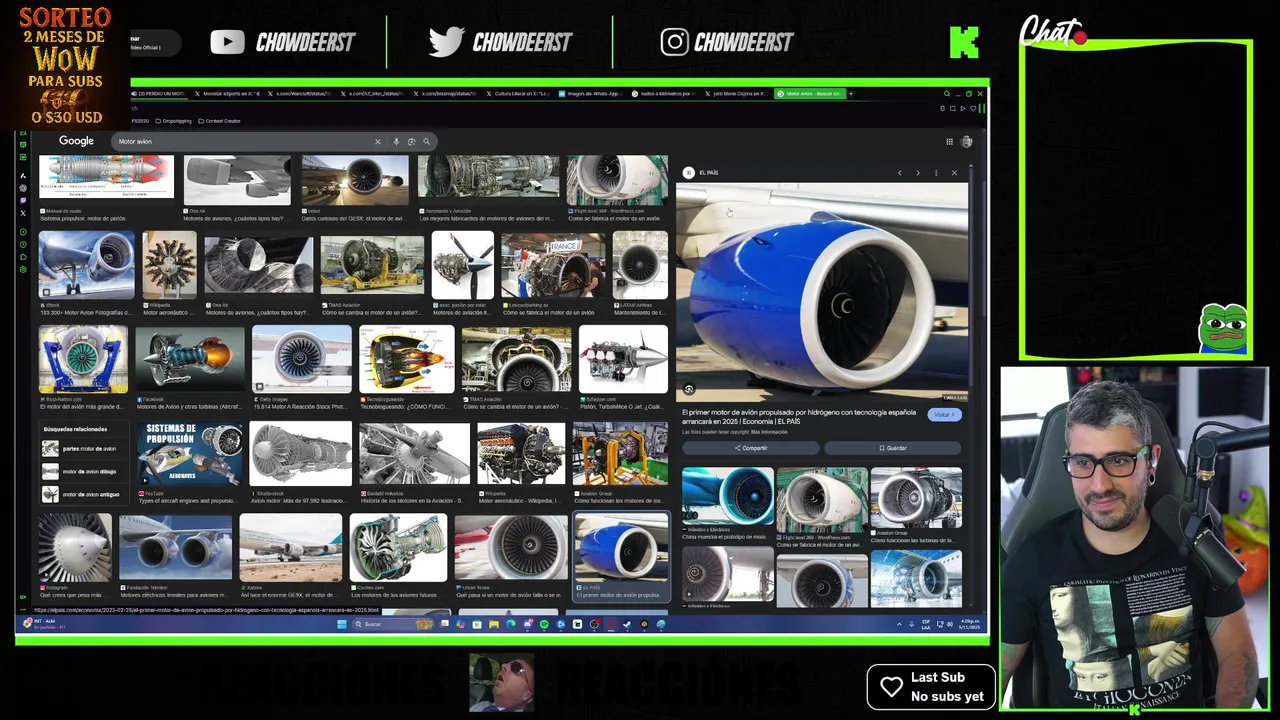Go to previous image in preview panel
This screenshot has width=1280, height=720.
click(899, 173)
